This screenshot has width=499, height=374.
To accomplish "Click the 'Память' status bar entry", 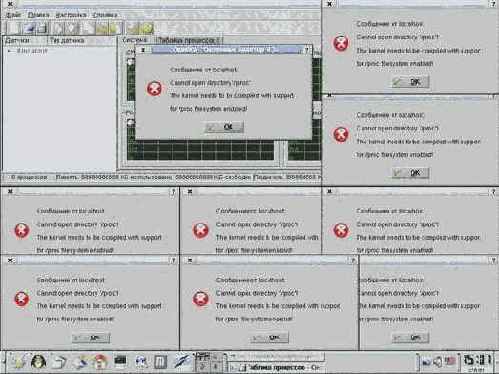I will point(153,177).
